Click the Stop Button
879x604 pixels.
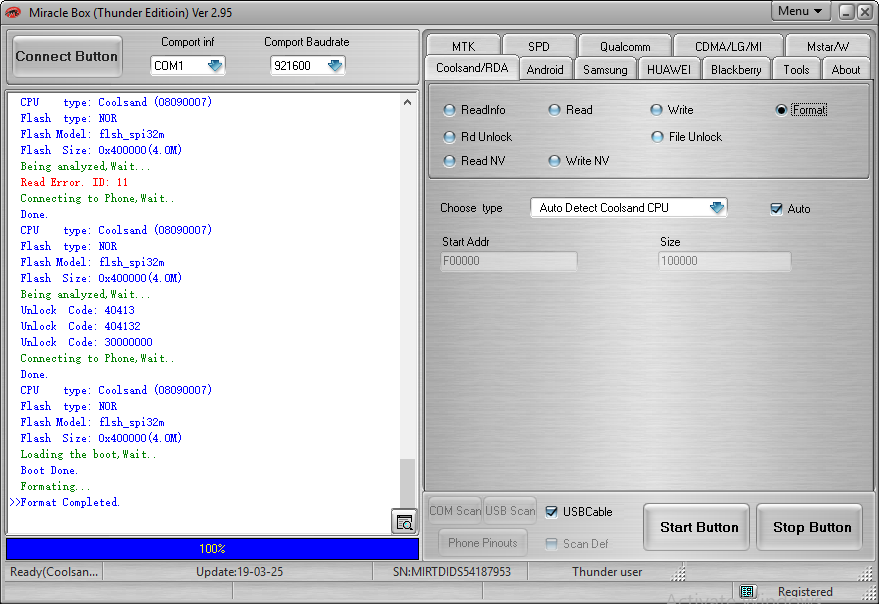(809, 527)
